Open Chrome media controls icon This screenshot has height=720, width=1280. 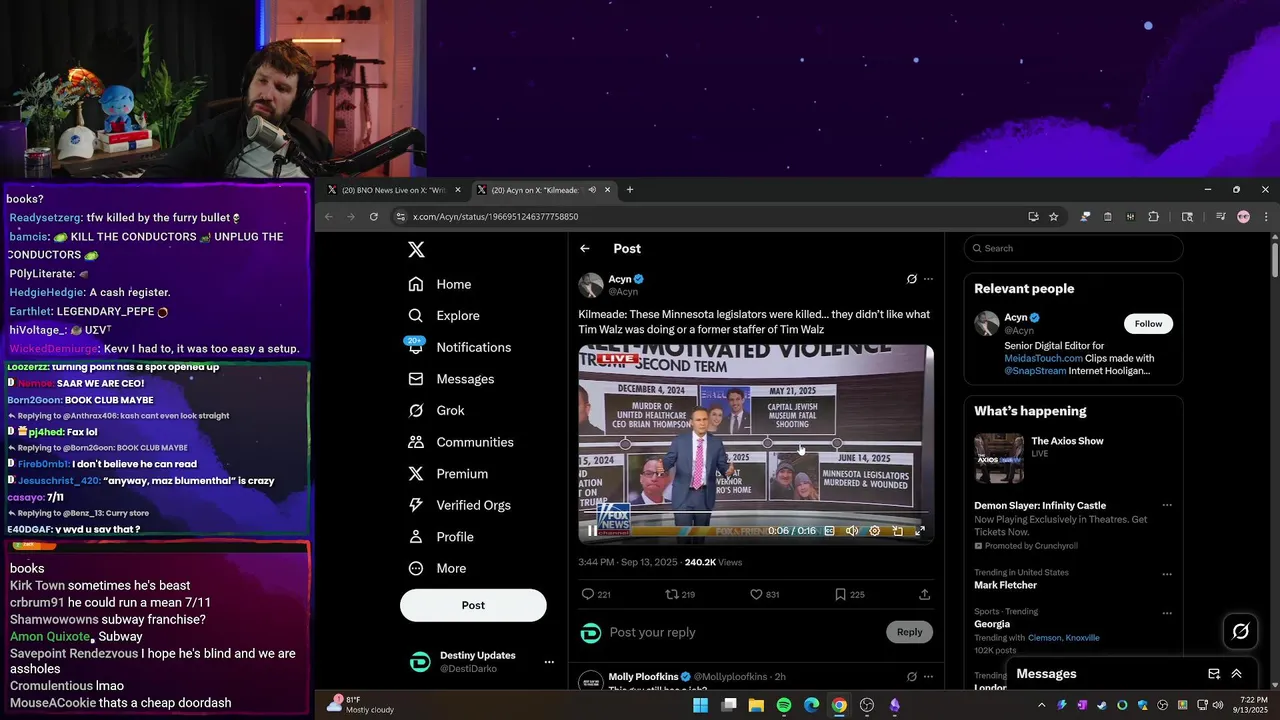click(x=1220, y=216)
